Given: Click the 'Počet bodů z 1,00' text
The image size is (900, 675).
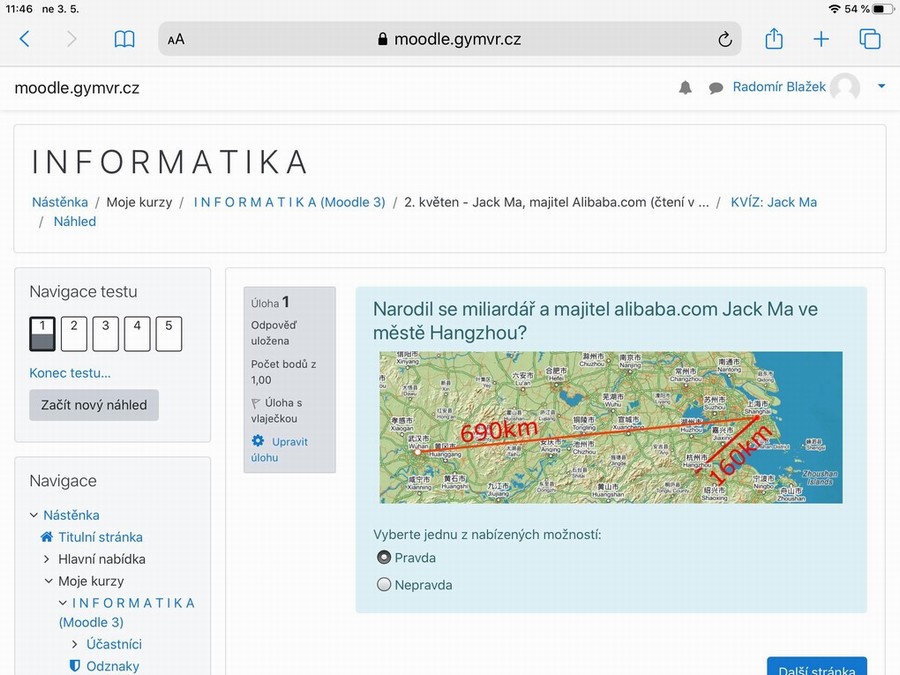Looking at the screenshot, I should coord(284,372).
